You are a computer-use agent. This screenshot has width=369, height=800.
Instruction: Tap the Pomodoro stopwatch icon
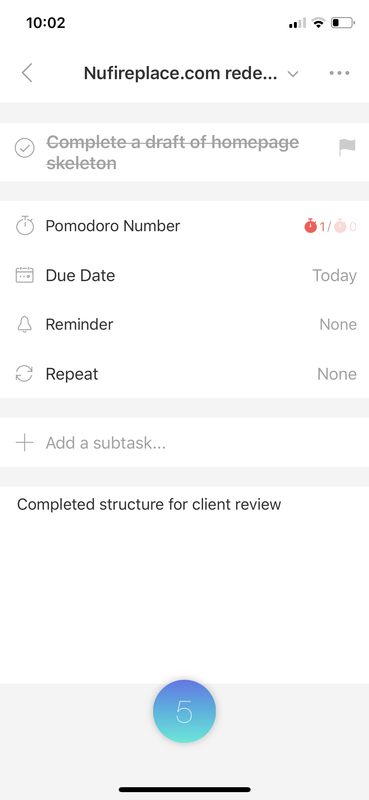point(24,226)
